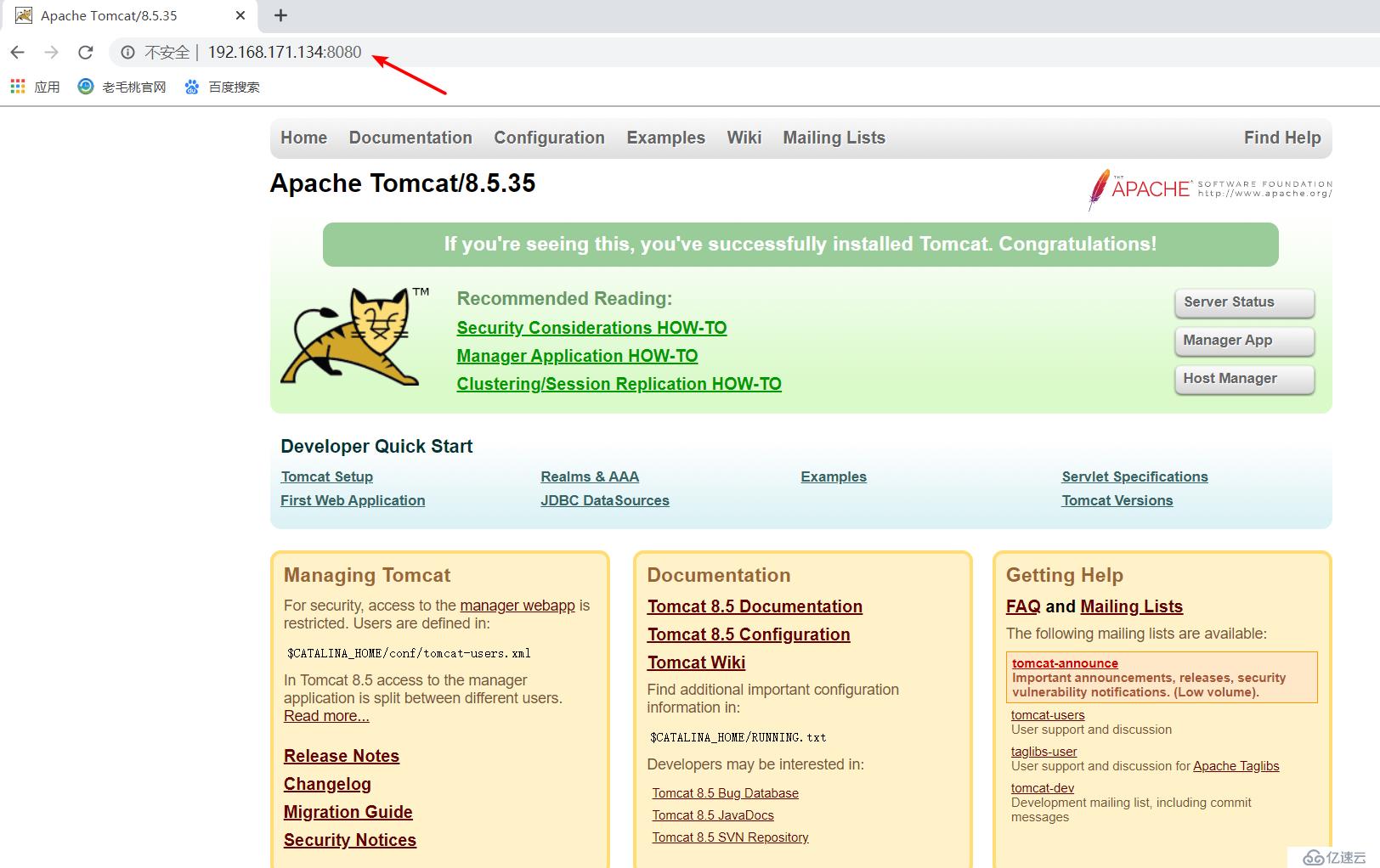Open Documentation in the navigation bar
Screen dimensions: 1380x868
point(410,138)
